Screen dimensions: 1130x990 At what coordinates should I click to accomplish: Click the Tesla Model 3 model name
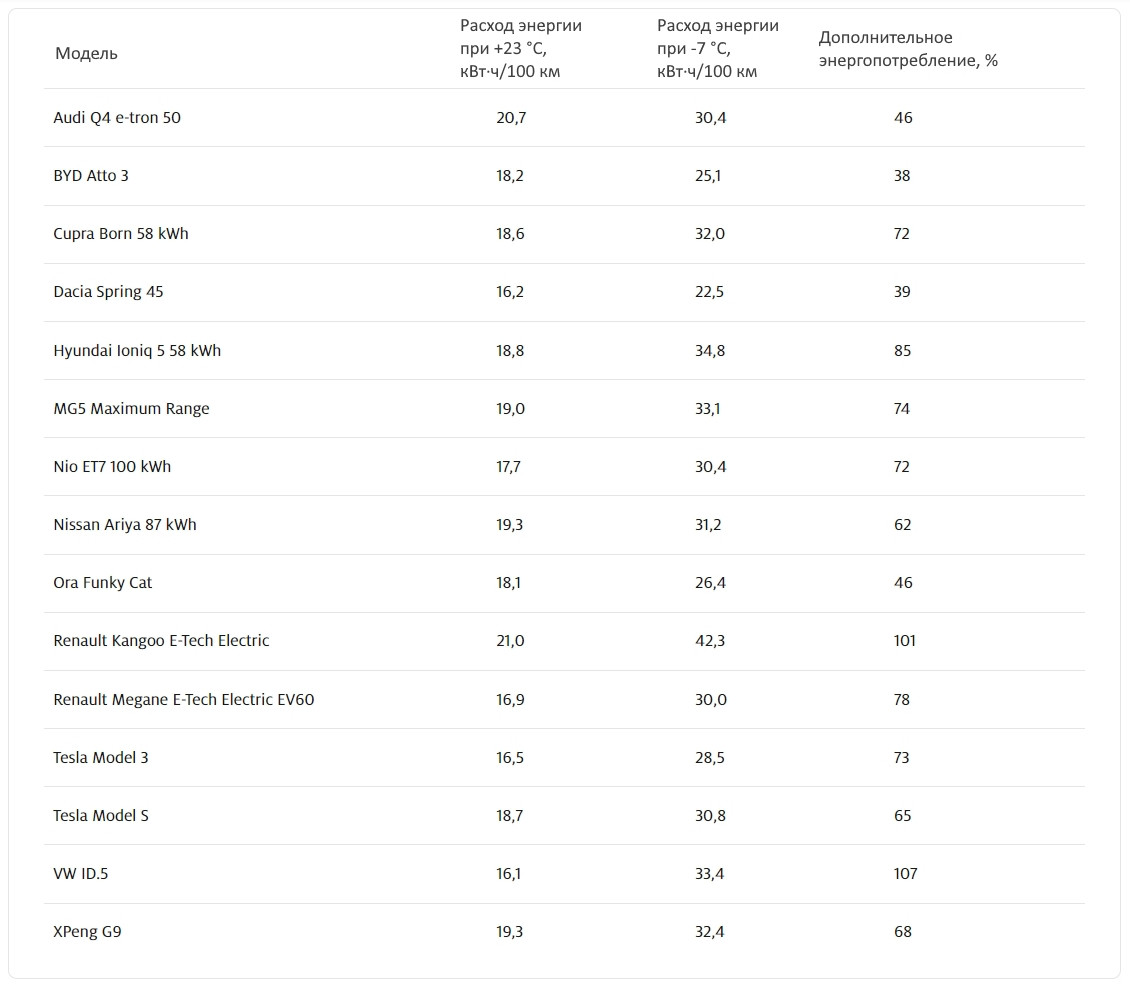coord(101,758)
